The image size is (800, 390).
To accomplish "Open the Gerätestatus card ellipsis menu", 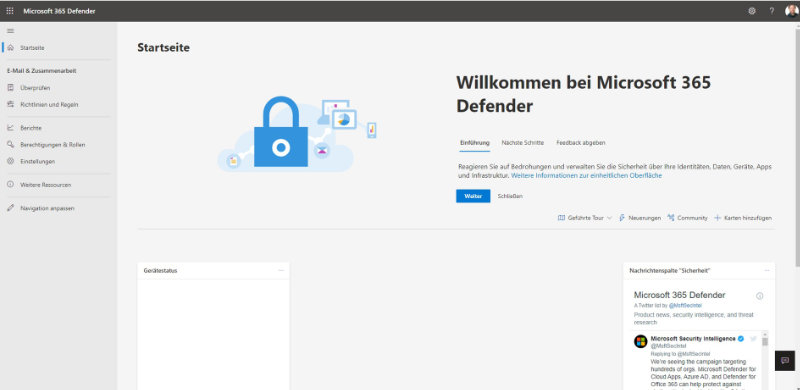I will pyautogui.click(x=281, y=271).
